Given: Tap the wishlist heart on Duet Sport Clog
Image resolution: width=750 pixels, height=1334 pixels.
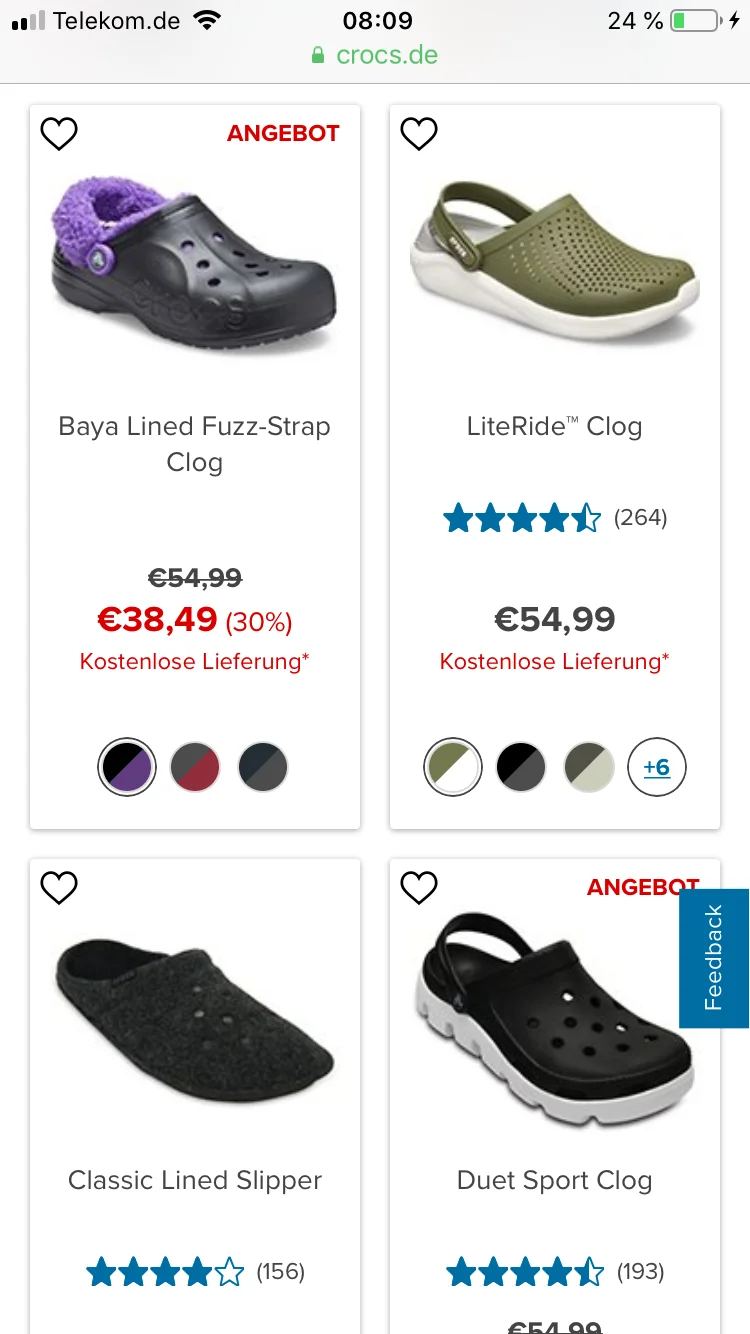Looking at the screenshot, I should [419, 888].
